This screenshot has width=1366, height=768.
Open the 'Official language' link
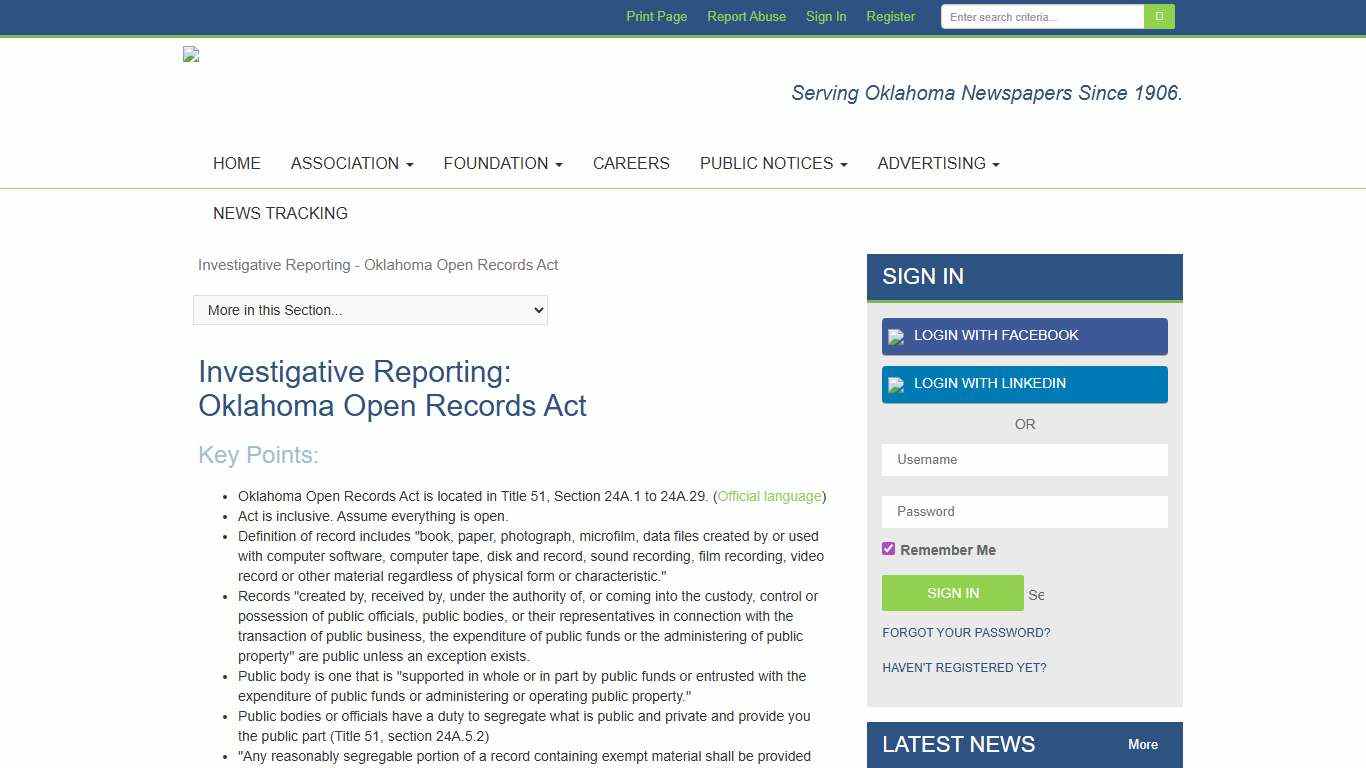point(768,496)
